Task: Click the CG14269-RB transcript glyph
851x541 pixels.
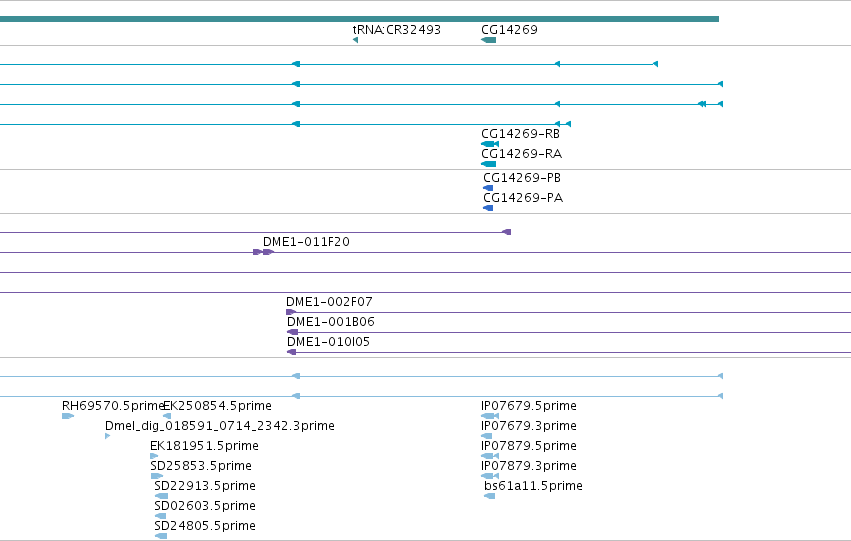Action: coord(490,144)
